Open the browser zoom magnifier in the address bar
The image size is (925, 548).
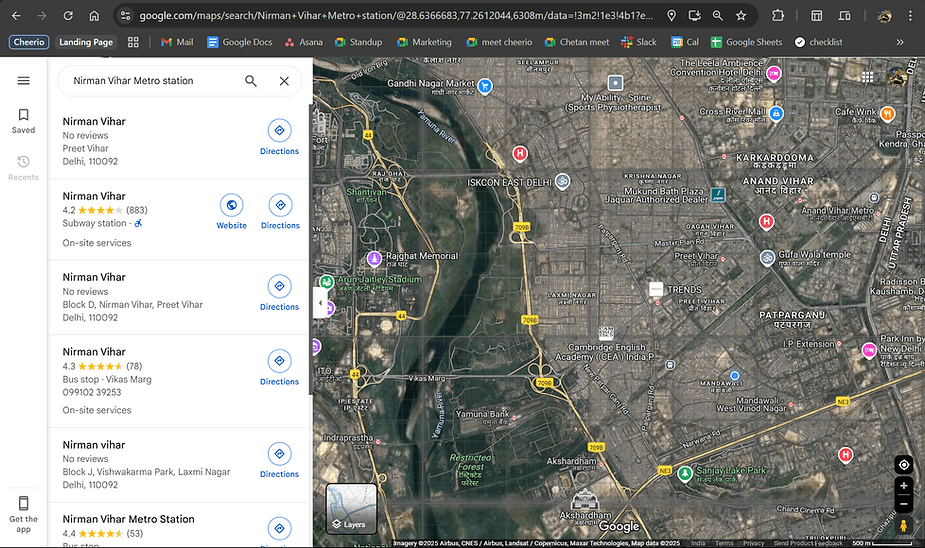click(717, 16)
